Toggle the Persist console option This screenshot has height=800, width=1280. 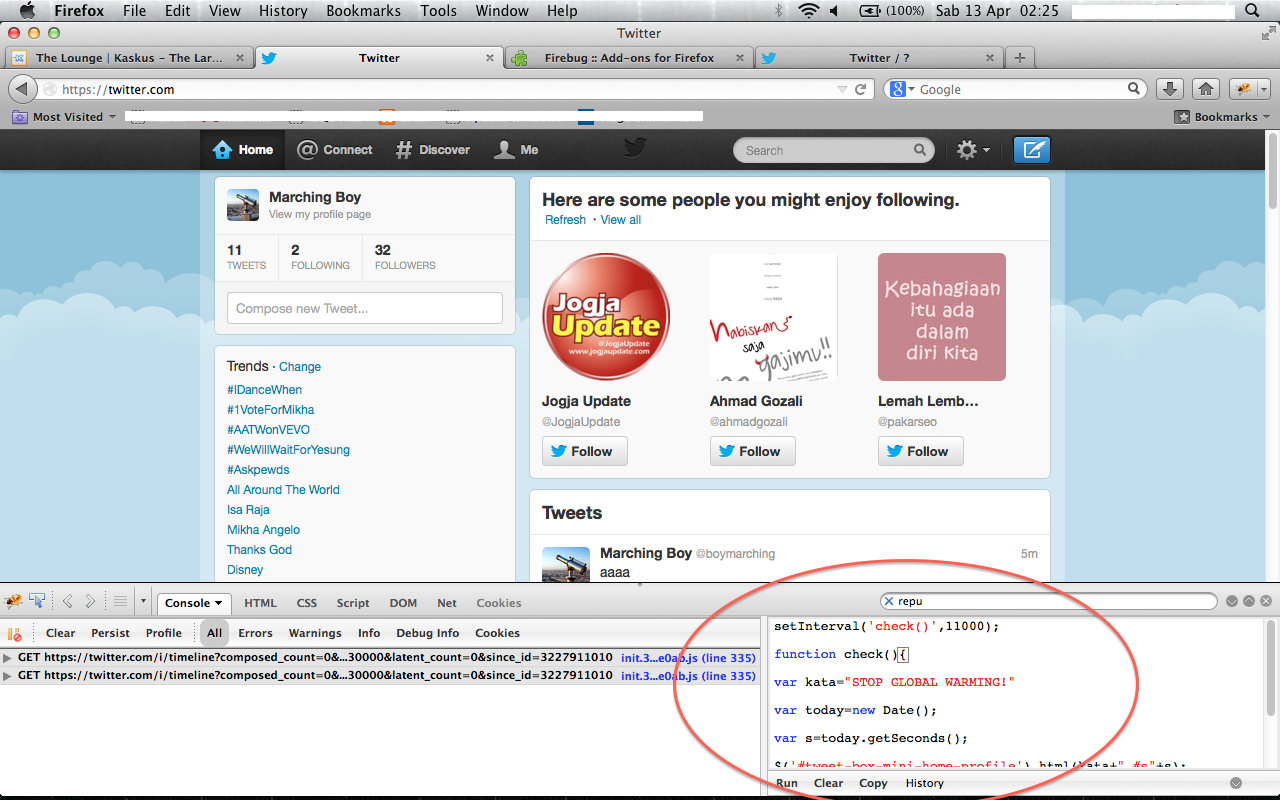click(110, 633)
